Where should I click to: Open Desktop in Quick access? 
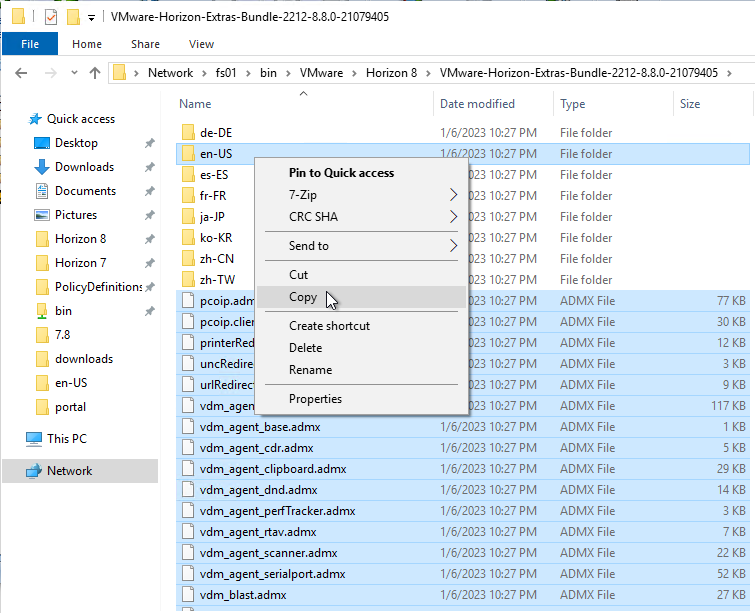(76, 143)
